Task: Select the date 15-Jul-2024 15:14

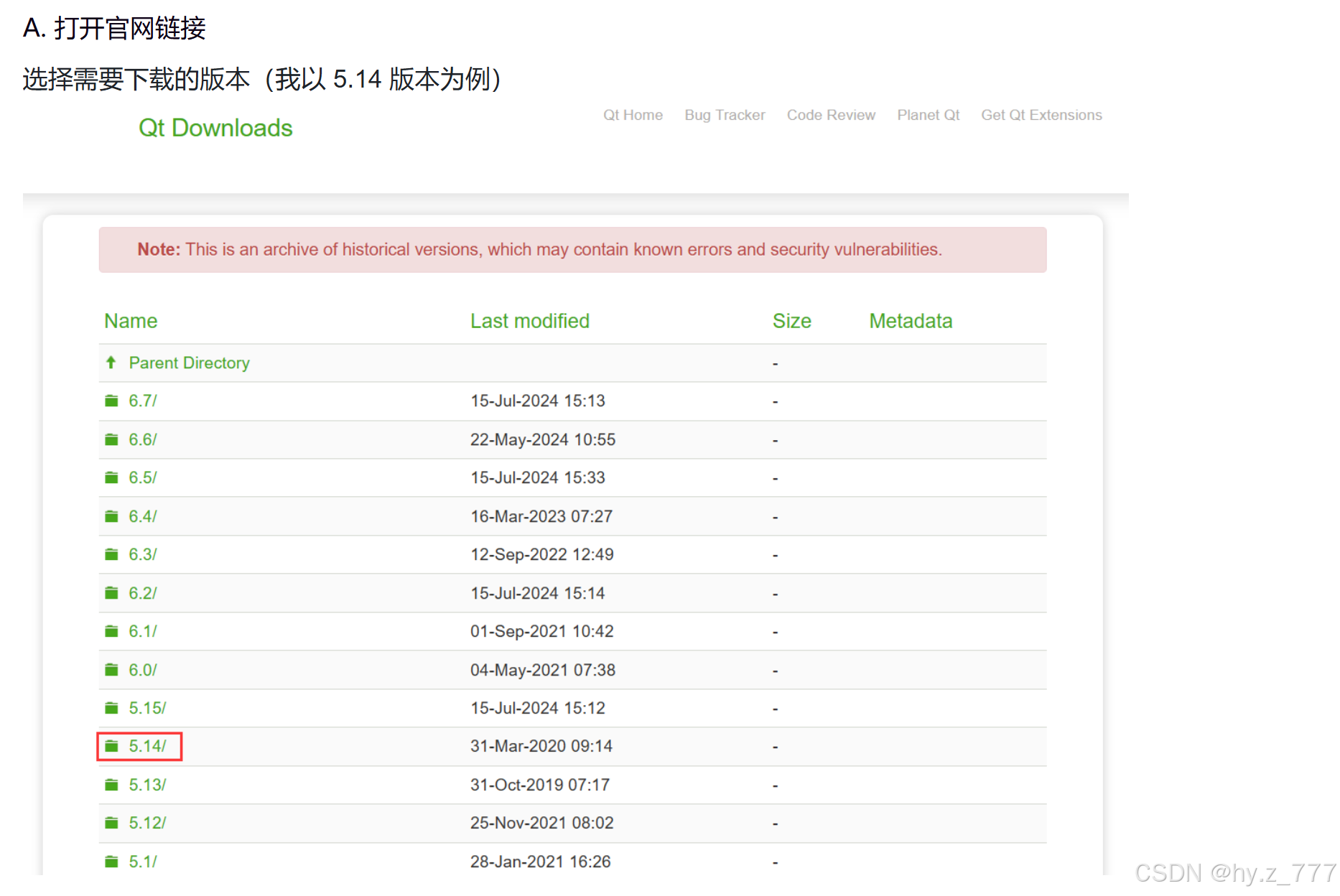Action: (x=538, y=593)
